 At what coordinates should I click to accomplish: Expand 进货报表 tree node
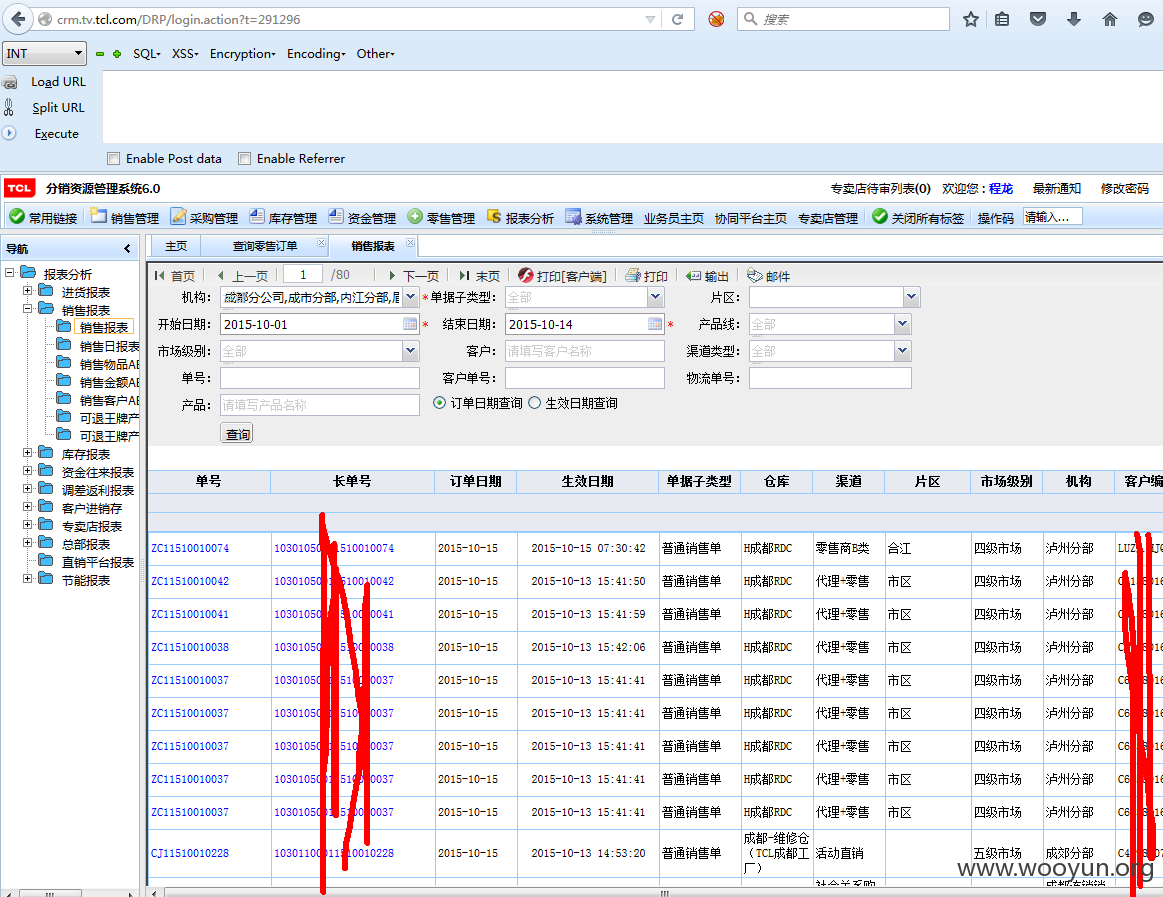[27, 290]
